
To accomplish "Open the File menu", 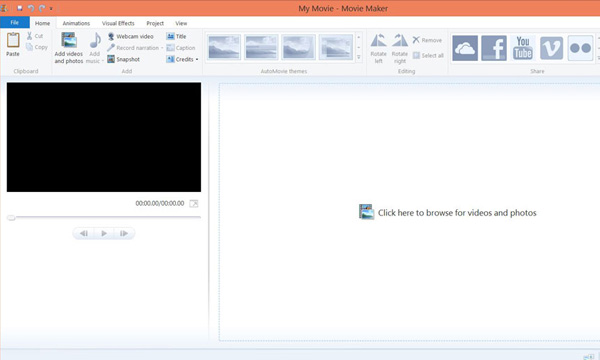I will (x=15, y=23).
